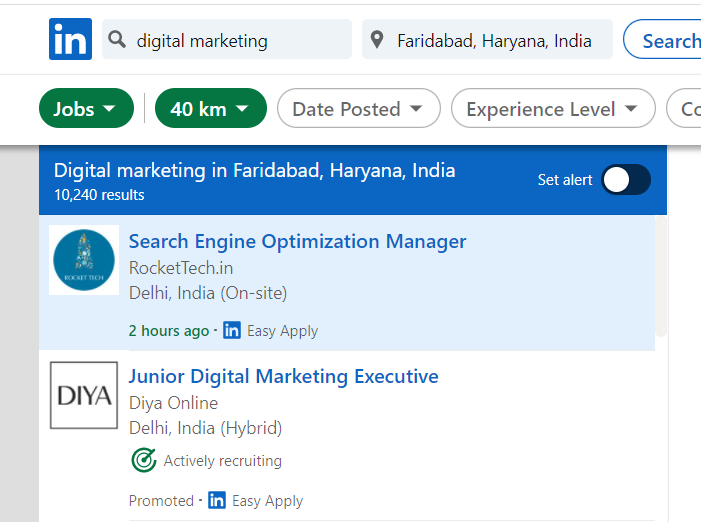701x522 pixels.
Task: Open Search Engine Optimization Manager job
Action: pyautogui.click(x=297, y=241)
